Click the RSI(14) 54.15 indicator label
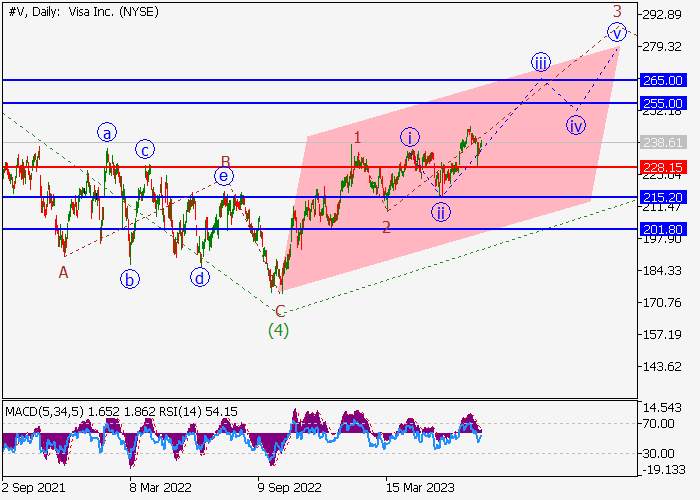The width and height of the screenshot is (700, 500). tap(198, 411)
